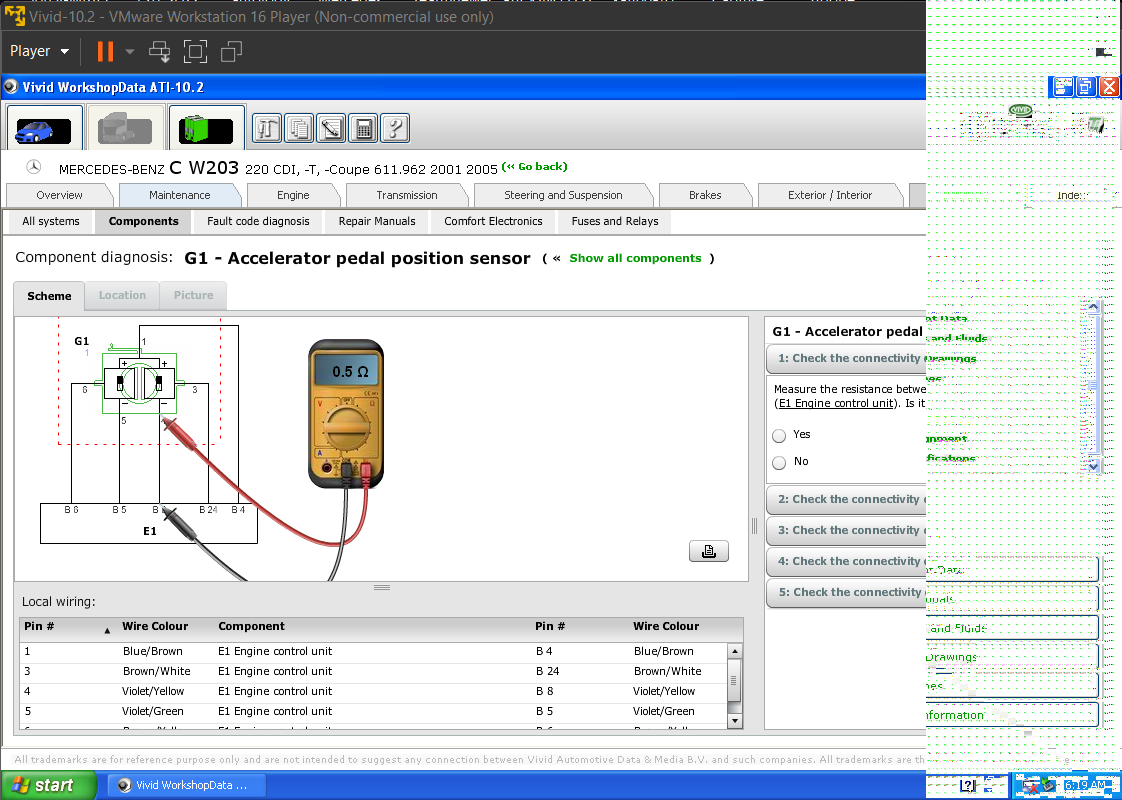
Task: Click the Mercedes-Benz star logo
Action: [34, 167]
